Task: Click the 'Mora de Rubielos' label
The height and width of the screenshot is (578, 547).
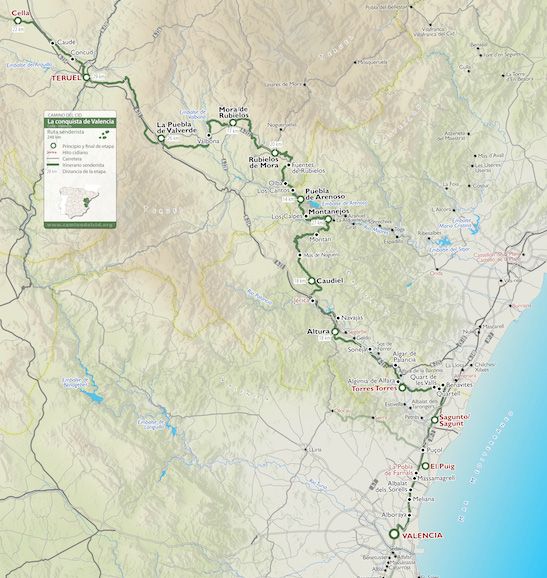Action: pyautogui.click(x=234, y=112)
